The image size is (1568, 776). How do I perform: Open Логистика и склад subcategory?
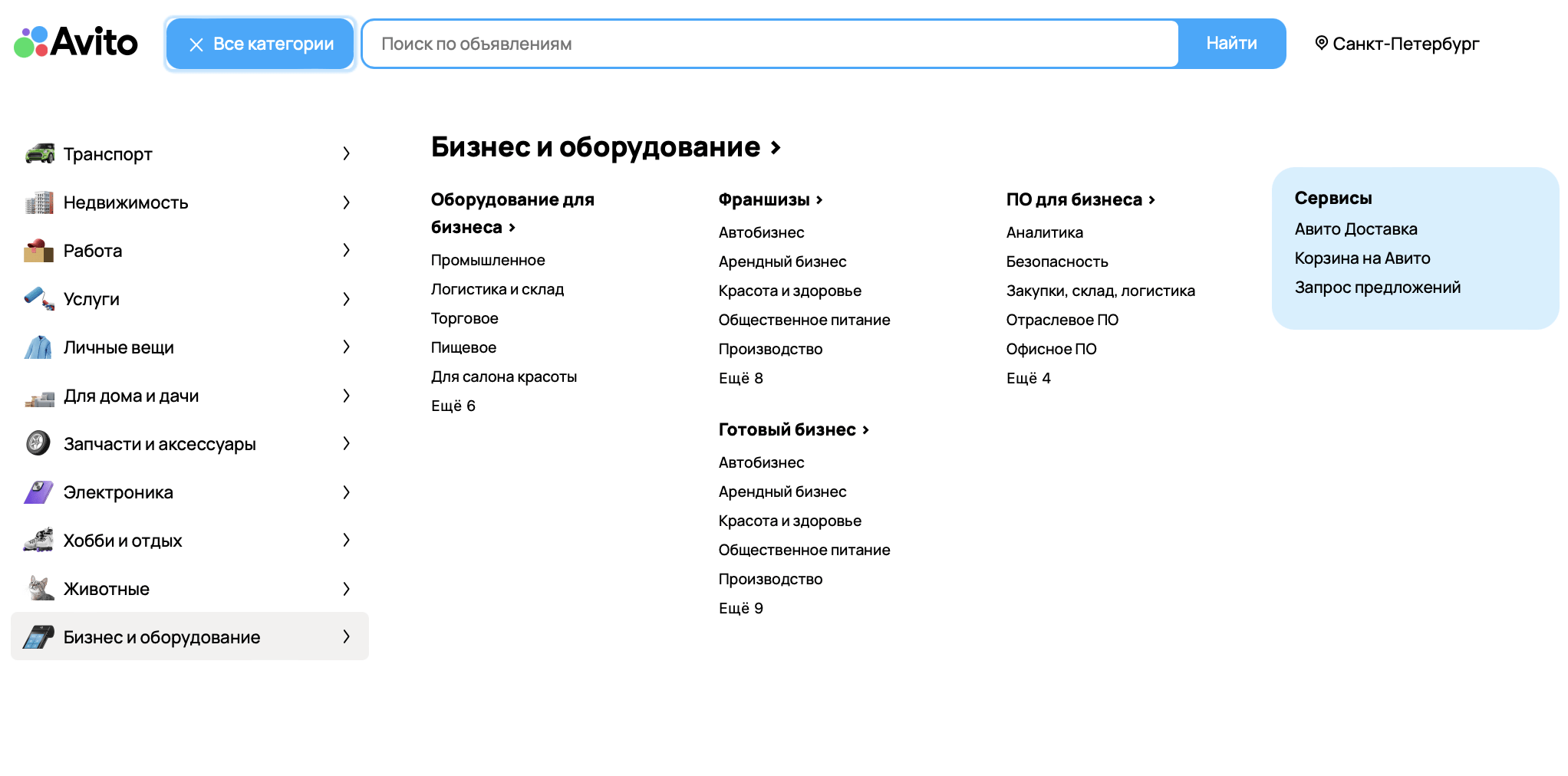click(497, 289)
